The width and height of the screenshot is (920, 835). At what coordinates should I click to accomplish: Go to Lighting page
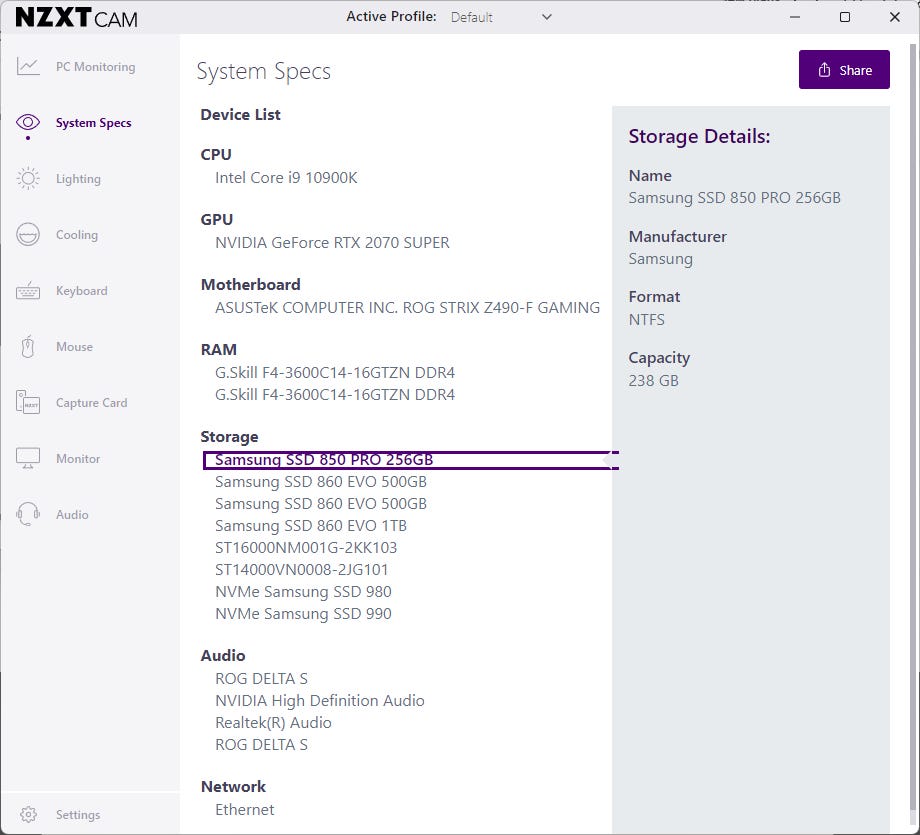click(78, 179)
